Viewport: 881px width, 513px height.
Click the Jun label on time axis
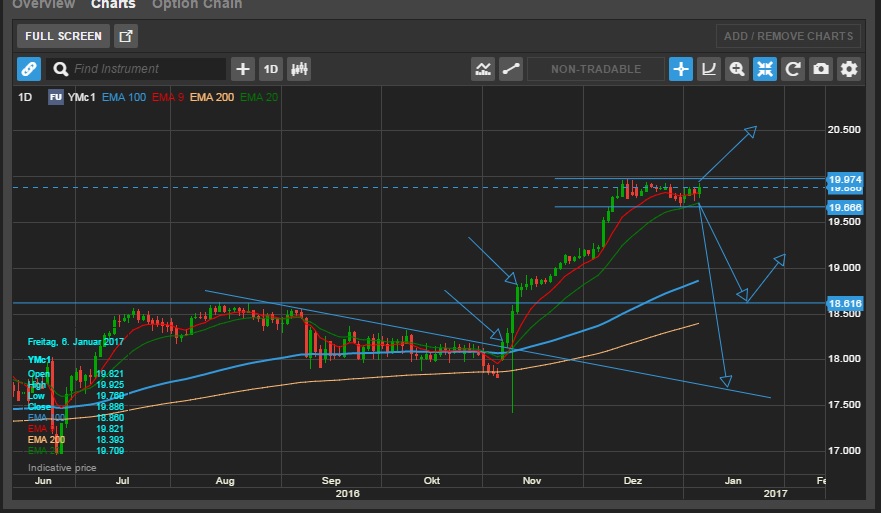coord(43,480)
